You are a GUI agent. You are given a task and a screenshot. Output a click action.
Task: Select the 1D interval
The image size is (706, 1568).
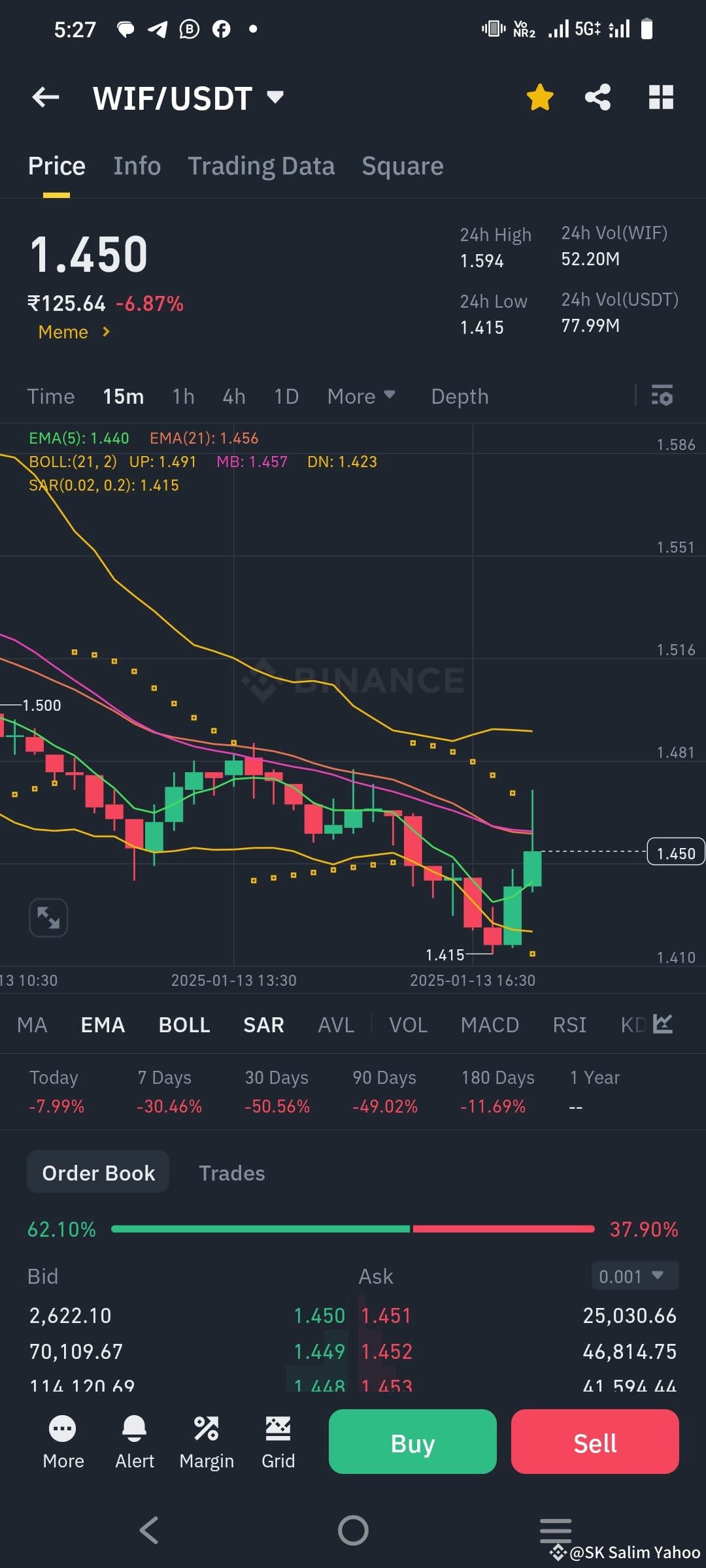tap(286, 397)
